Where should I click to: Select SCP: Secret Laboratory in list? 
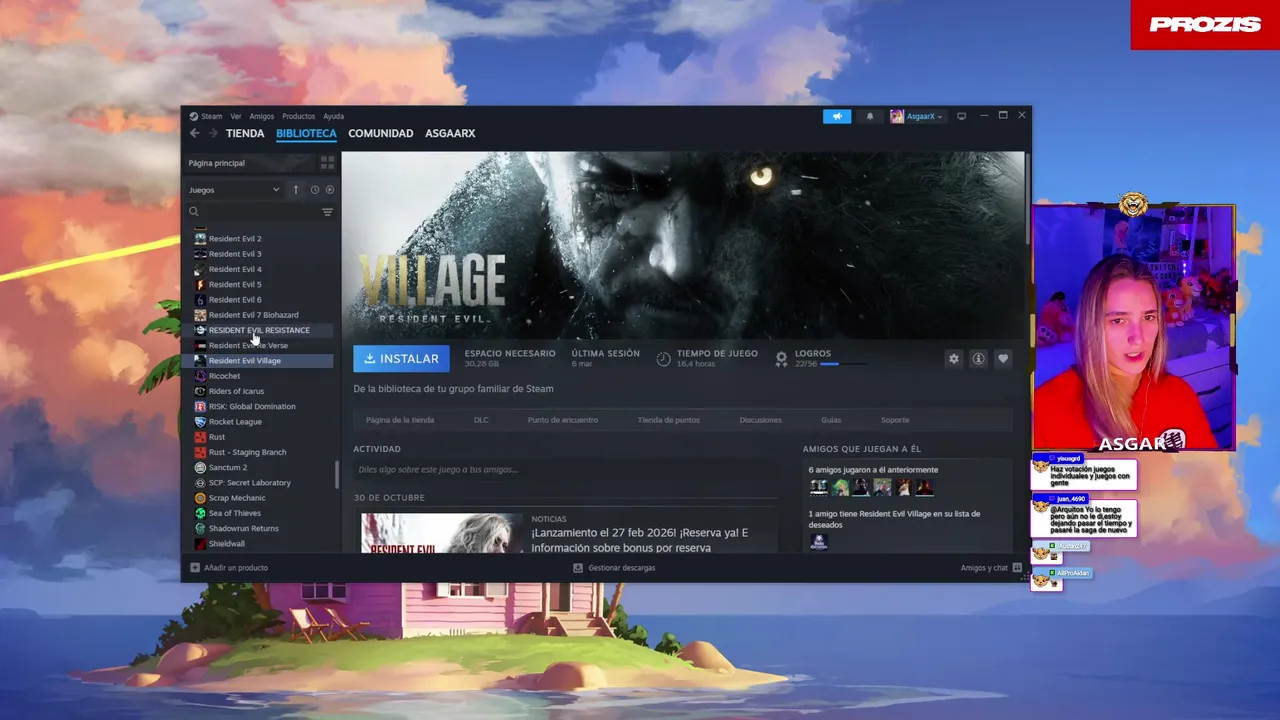coord(263,483)
